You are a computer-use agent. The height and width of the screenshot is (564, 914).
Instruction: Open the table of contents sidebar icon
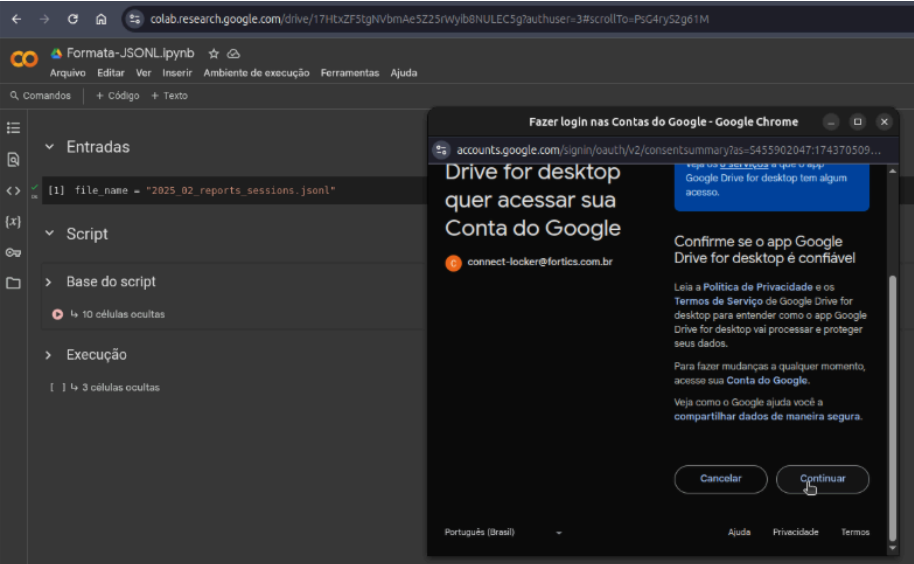tap(13, 128)
